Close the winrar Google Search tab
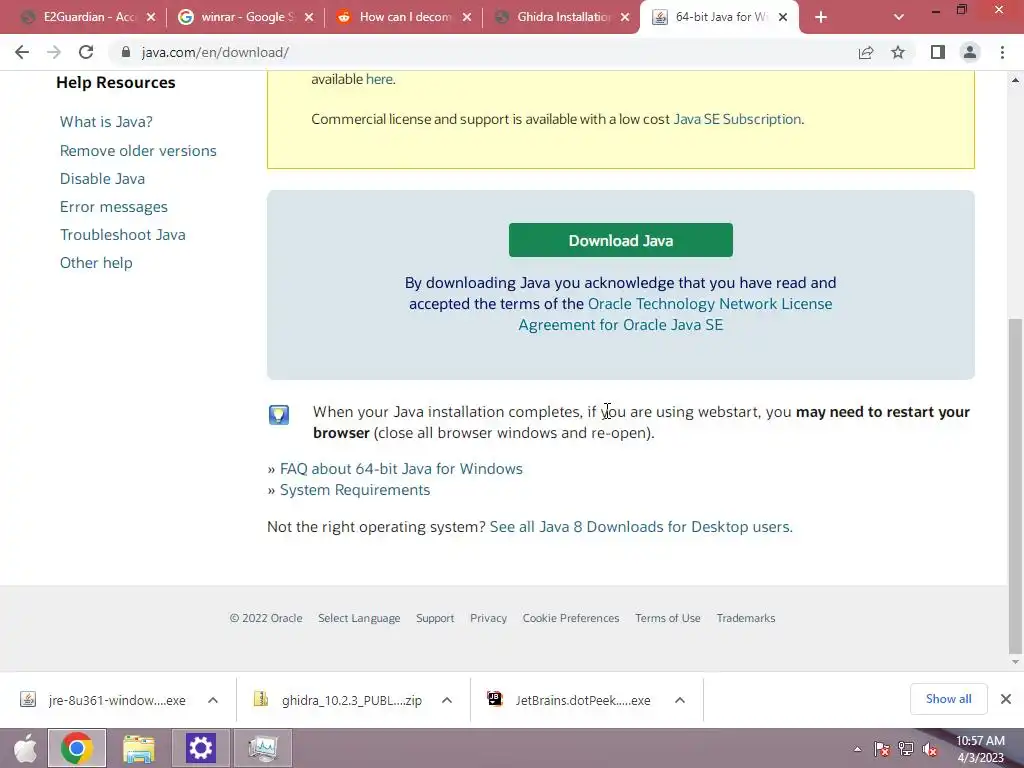This screenshot has width=1024, height=768. click(309, 18)
